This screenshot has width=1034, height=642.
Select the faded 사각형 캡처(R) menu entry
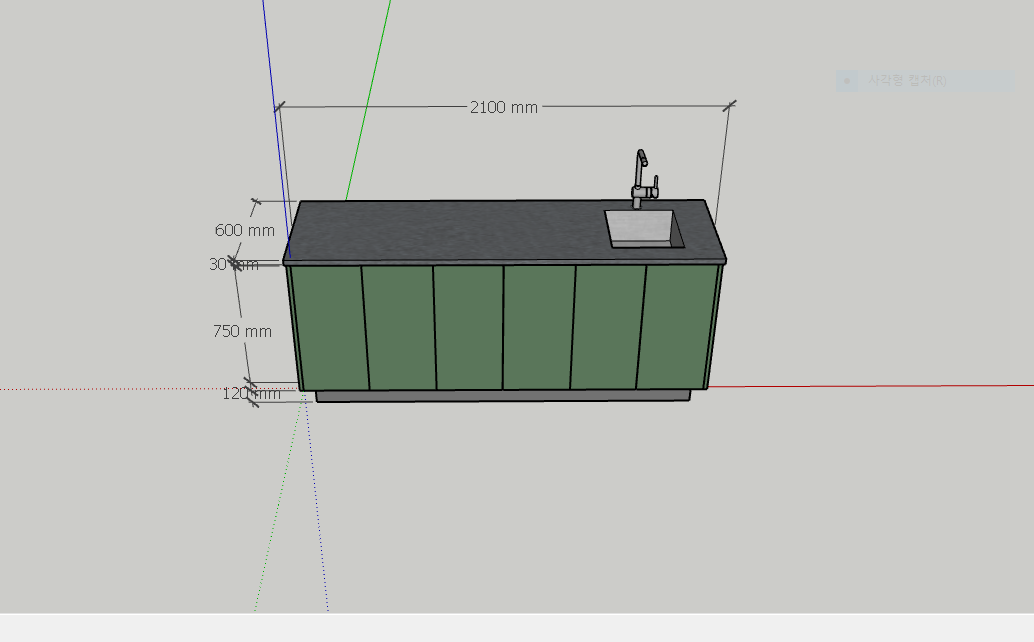click(925, 81)
